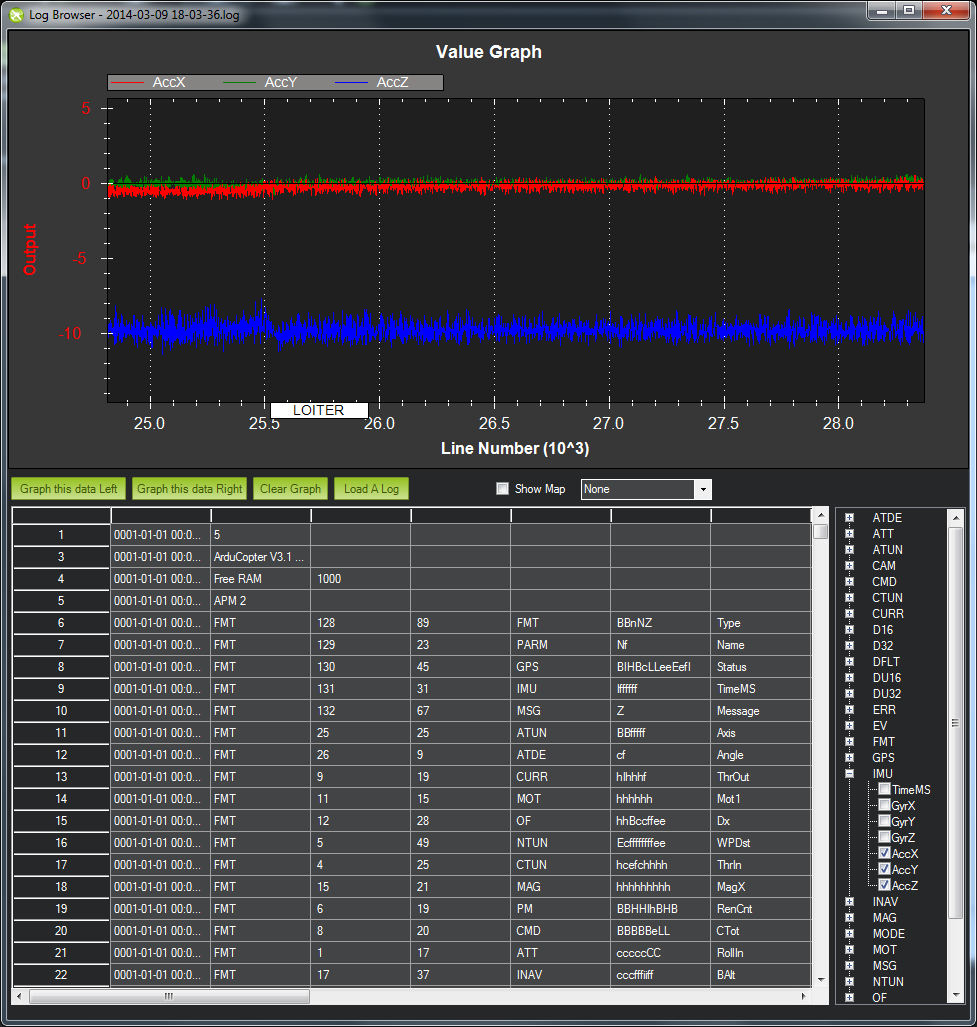Click the Log Browser app icon in title bar

click(16, 11)
